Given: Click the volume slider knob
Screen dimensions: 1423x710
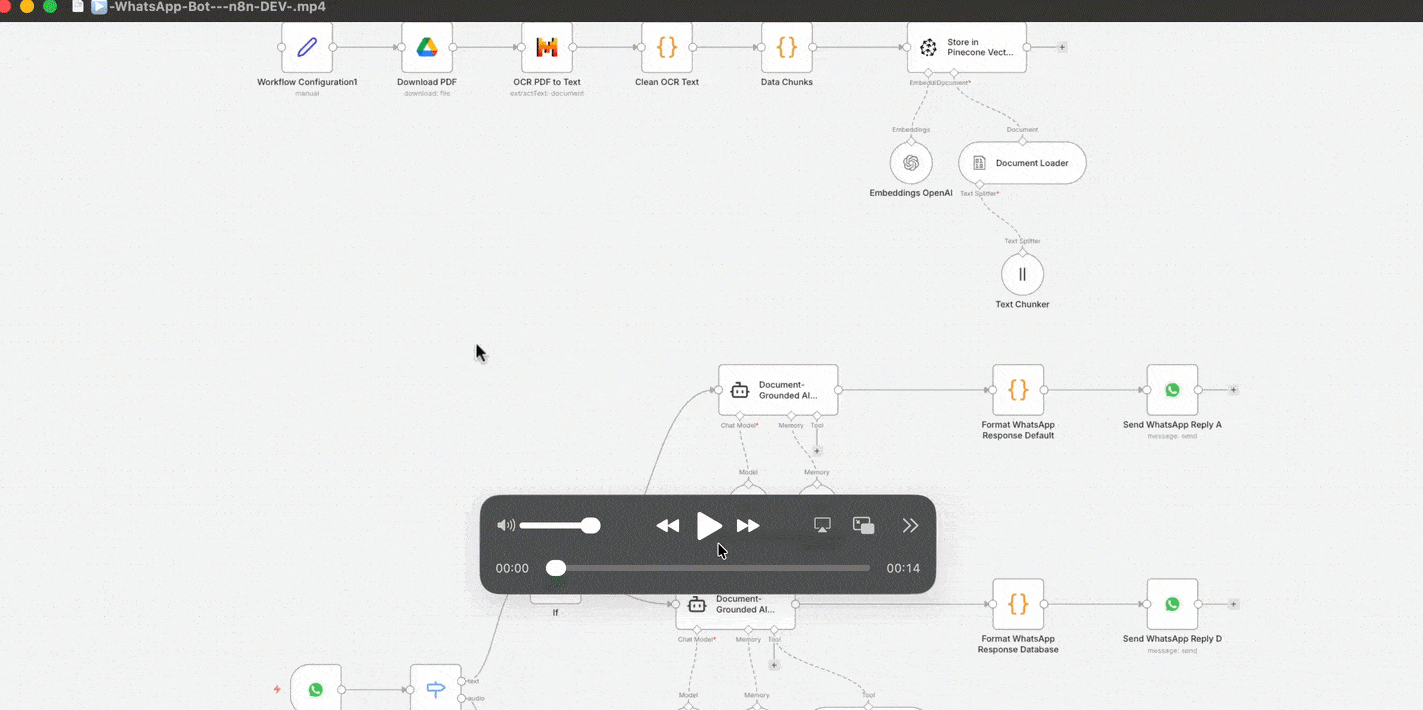Looking at the screenshot, I should [x=591, y=526].
